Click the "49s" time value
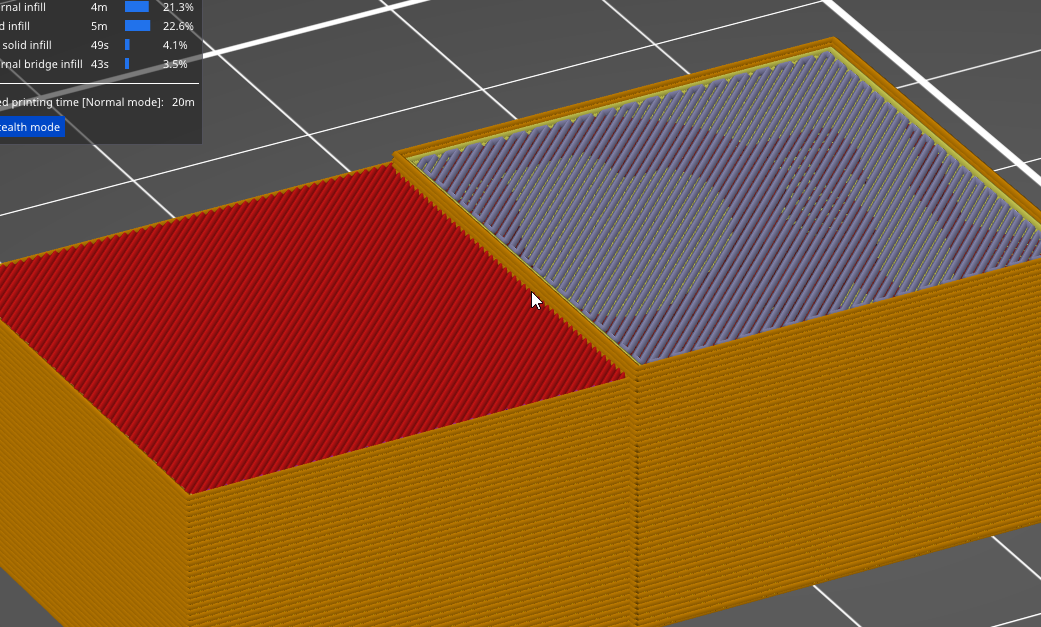This screenshot has width=1041, height=627. pyautogui.click(x=100, y=45)
